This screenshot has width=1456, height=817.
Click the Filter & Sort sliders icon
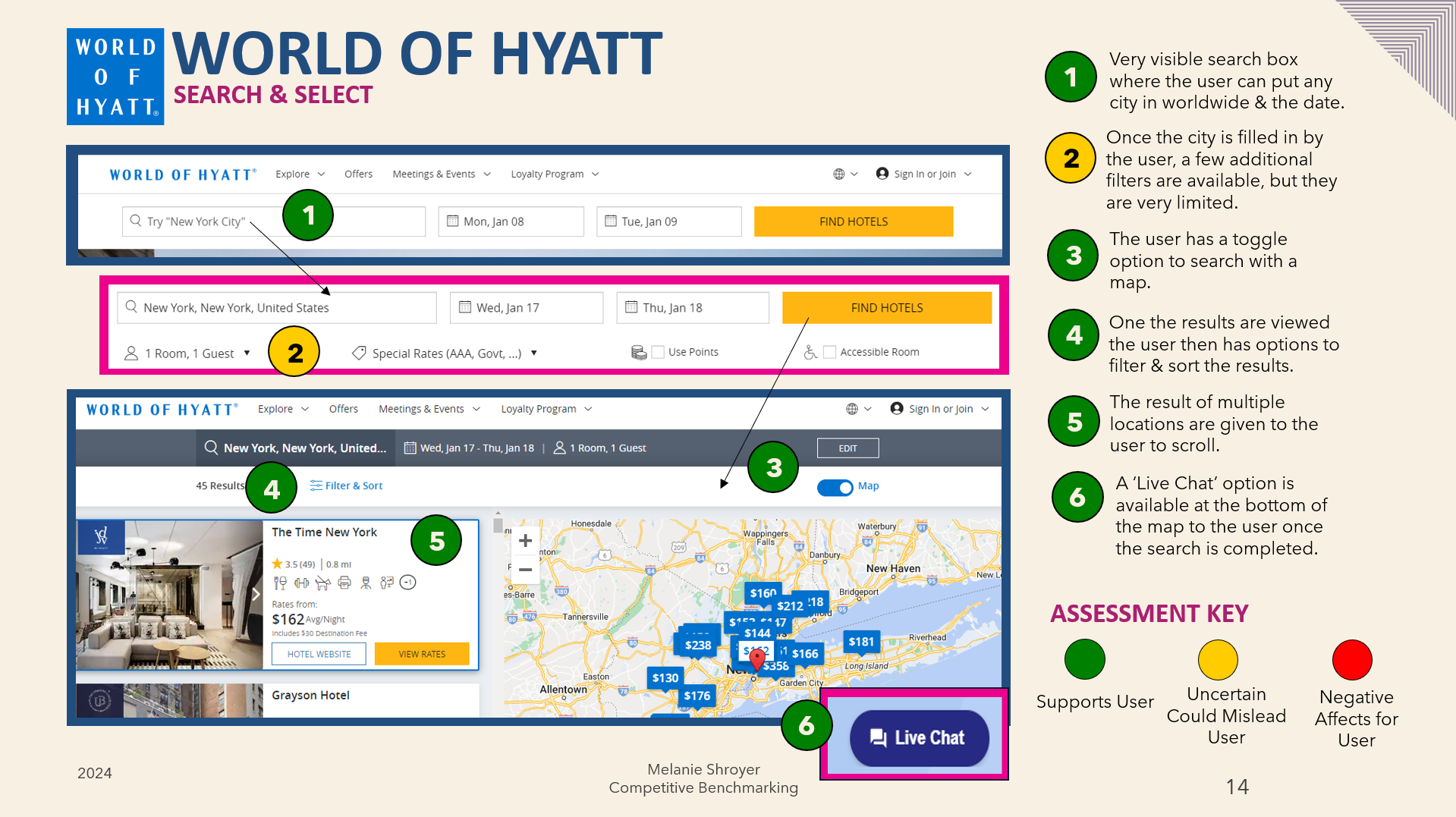pyautogui.click(x=316, y=485)
